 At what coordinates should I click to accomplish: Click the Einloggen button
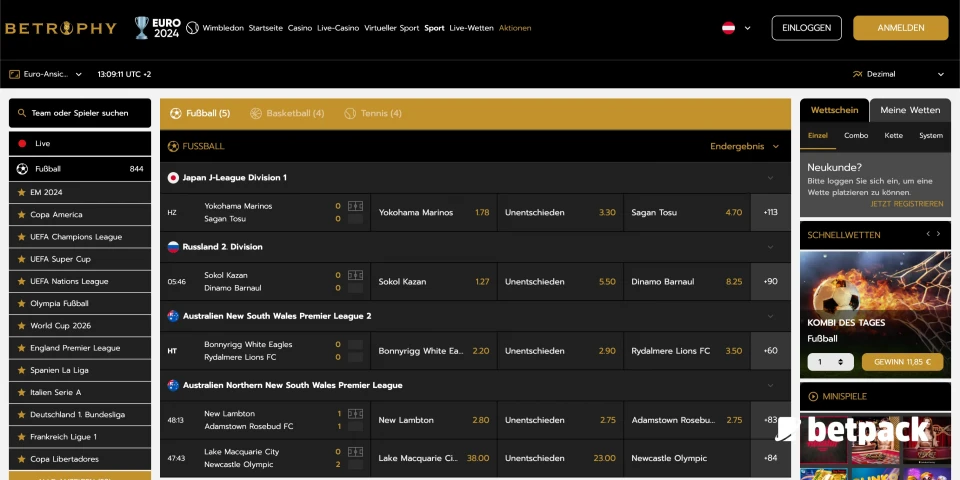pyautogui.click(x=806, y=28)
